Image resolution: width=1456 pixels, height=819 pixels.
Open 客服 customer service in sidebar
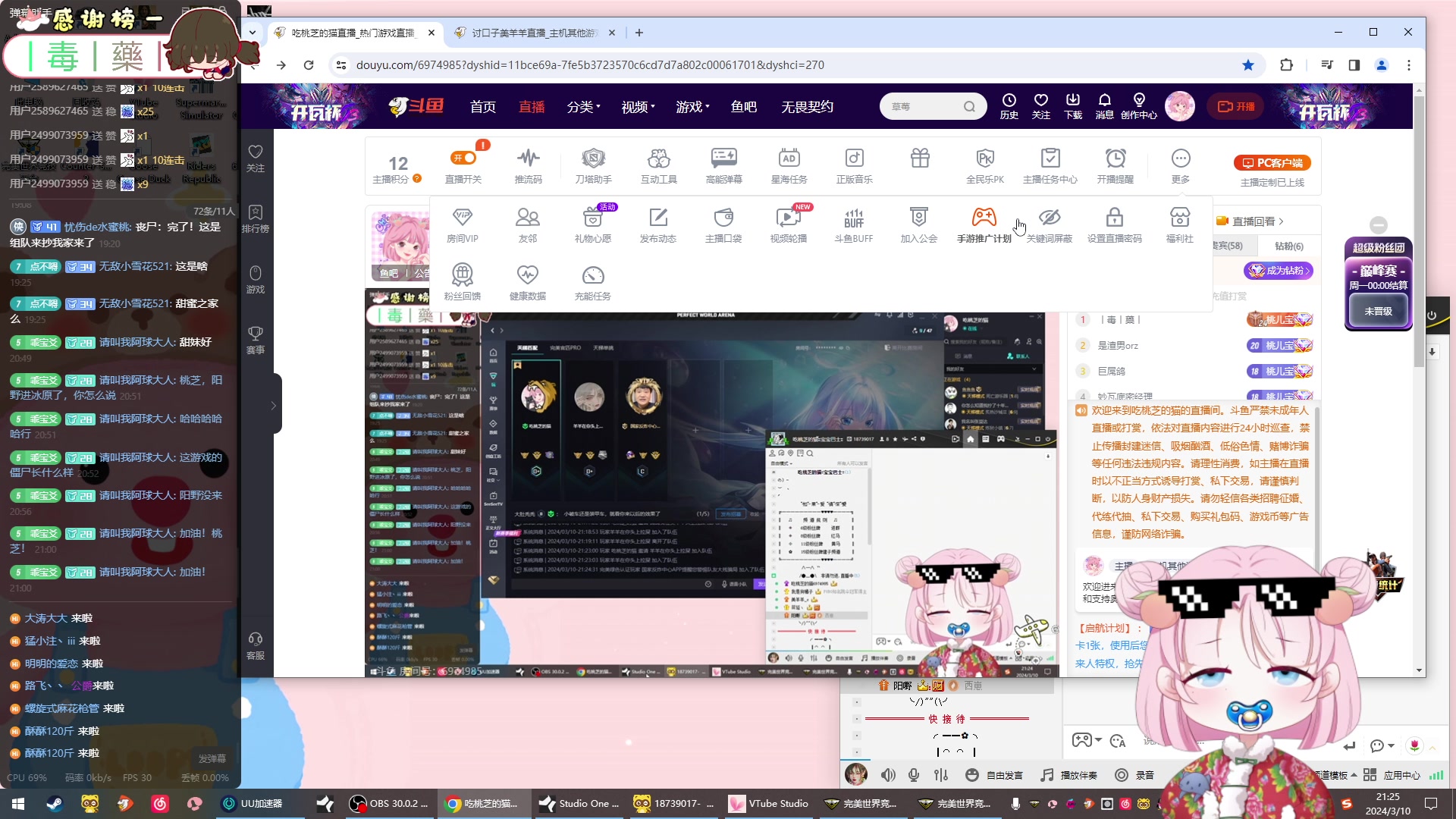coord(256,645)
